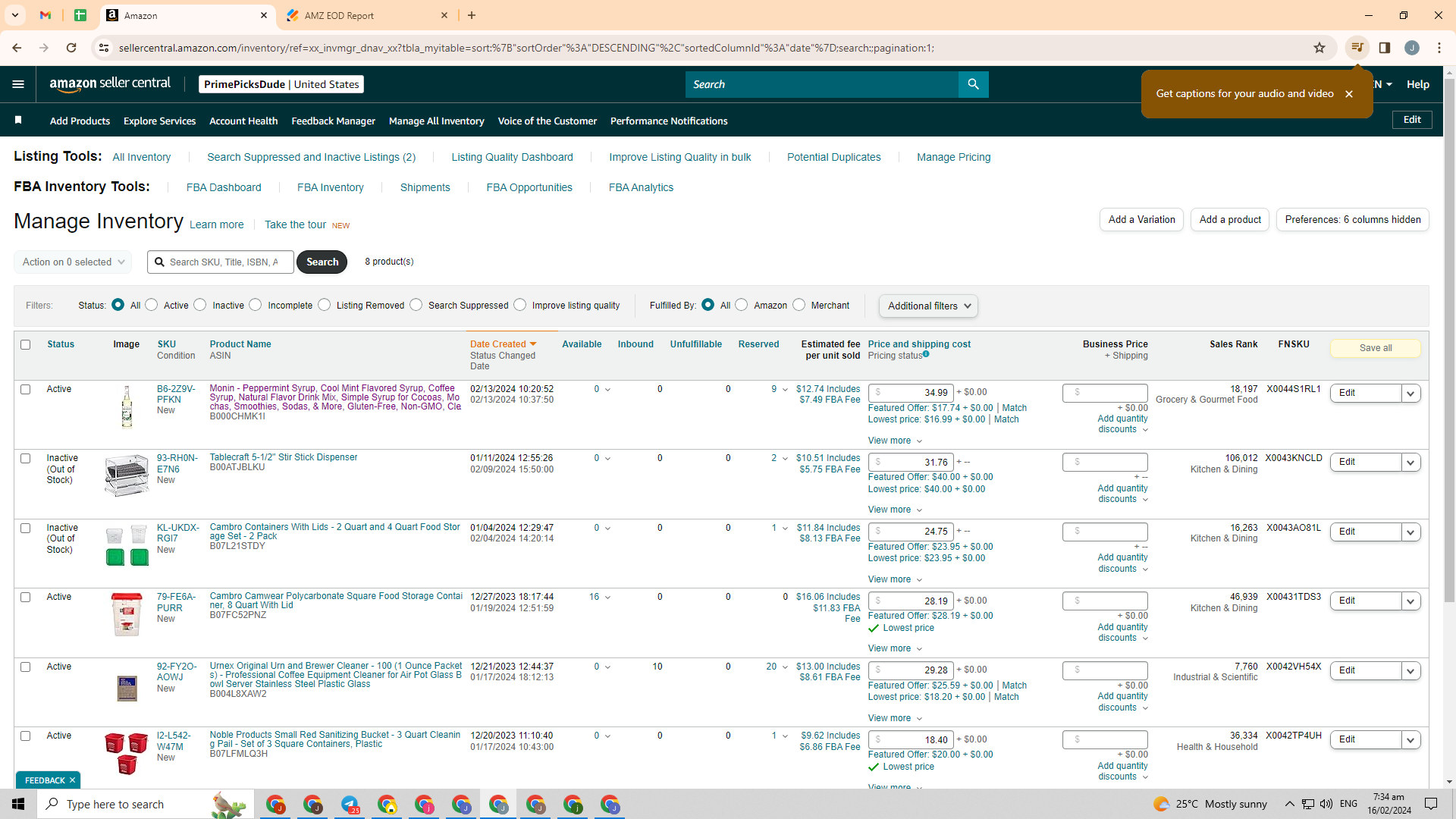This screenshot has width=1456, height=819.
Task: Select the checkbox for SKU B6-2Z9V-PFKN
Action: (26, 389)
